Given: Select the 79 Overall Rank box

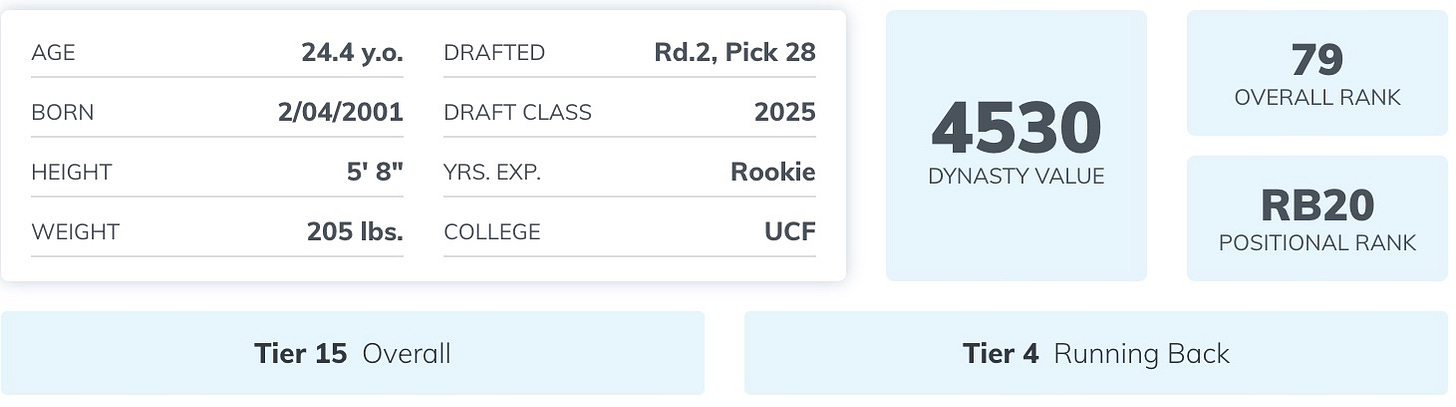Looking at the screenshot, I should 1317,73.
